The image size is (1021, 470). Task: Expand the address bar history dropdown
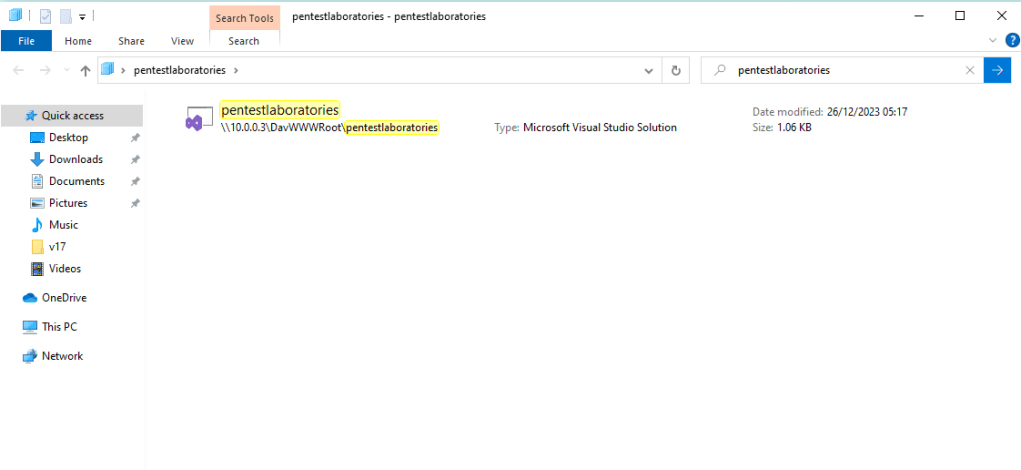(650, 71)
